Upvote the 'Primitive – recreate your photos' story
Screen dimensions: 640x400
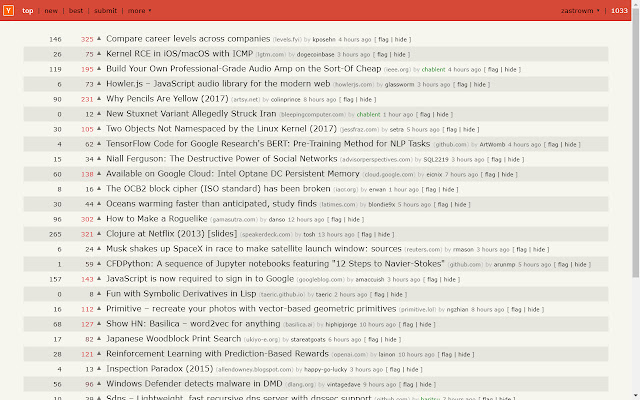coord(99,309)
